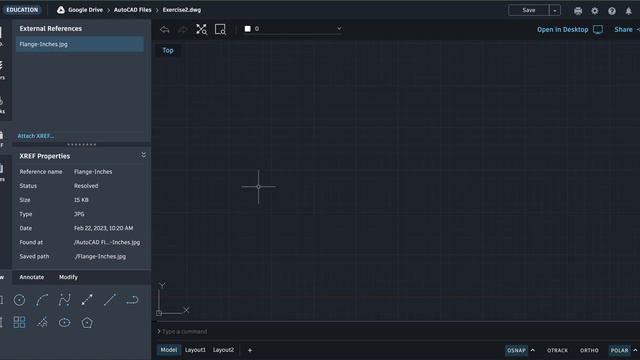This screenshot has width=640, height=360.
Task: Click the Share button
Action: (623, 29)
